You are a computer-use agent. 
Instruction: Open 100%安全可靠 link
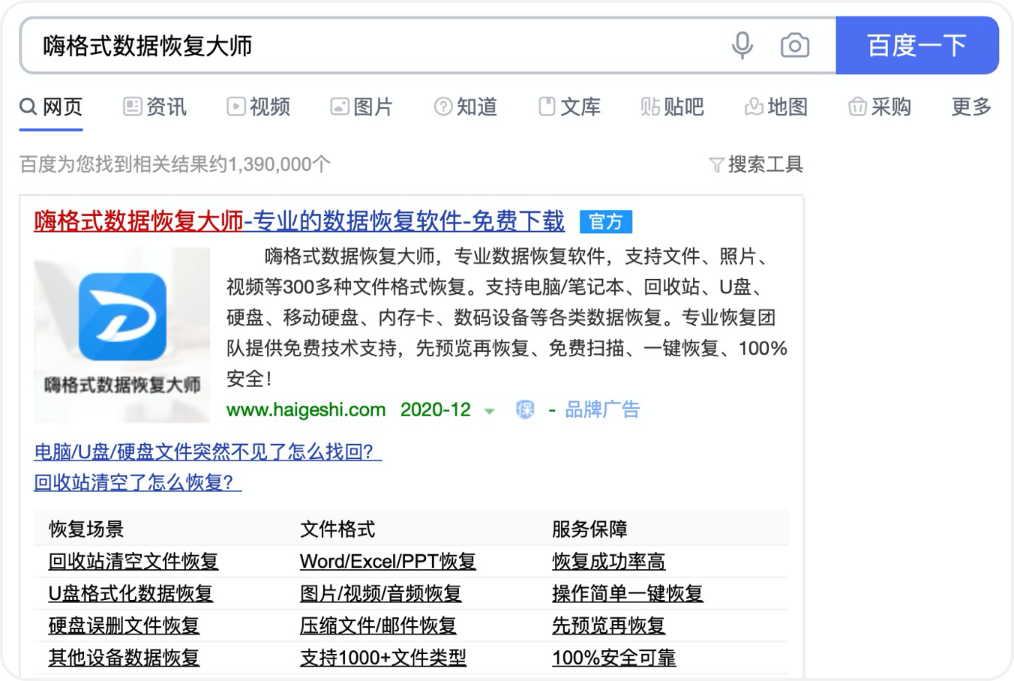point(614,658)
